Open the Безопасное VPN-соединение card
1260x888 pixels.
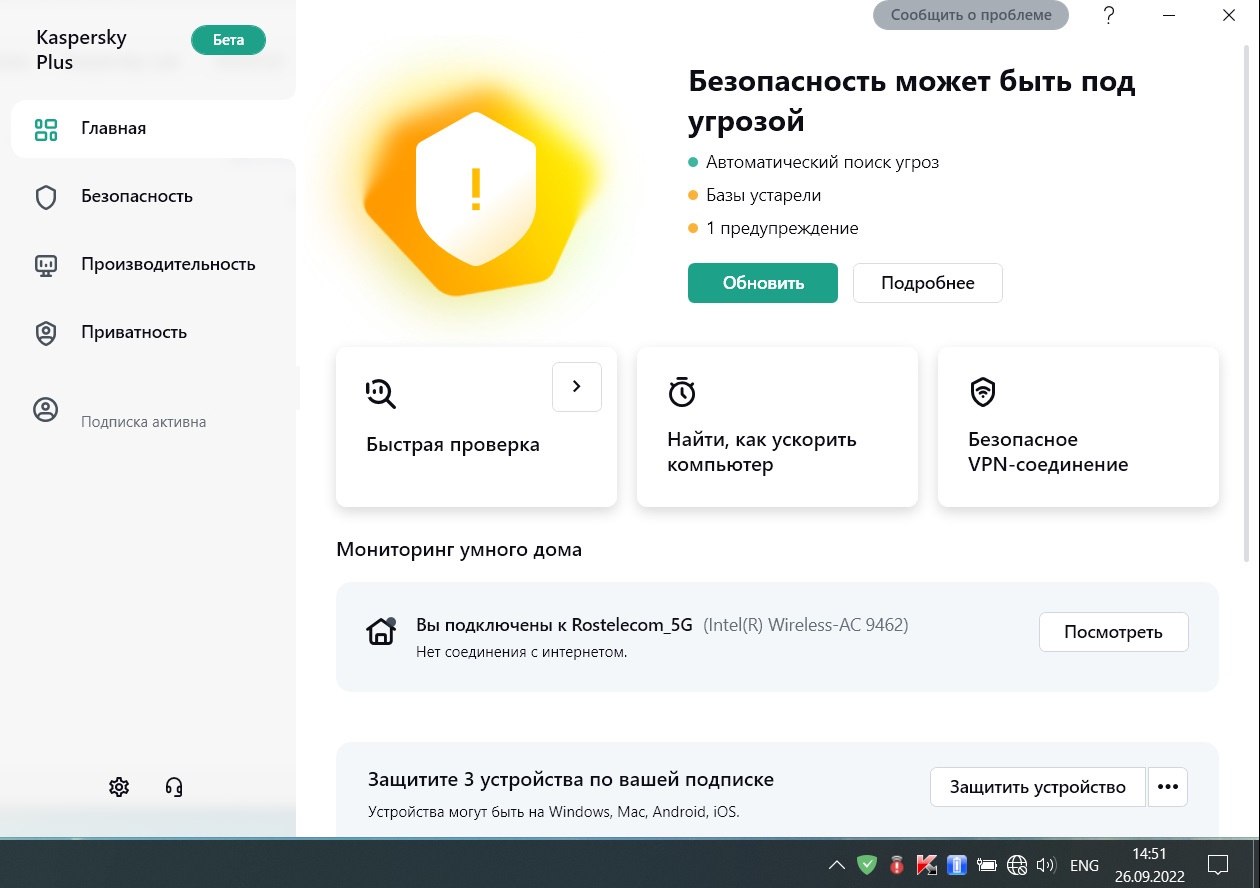pos(1078,427)
